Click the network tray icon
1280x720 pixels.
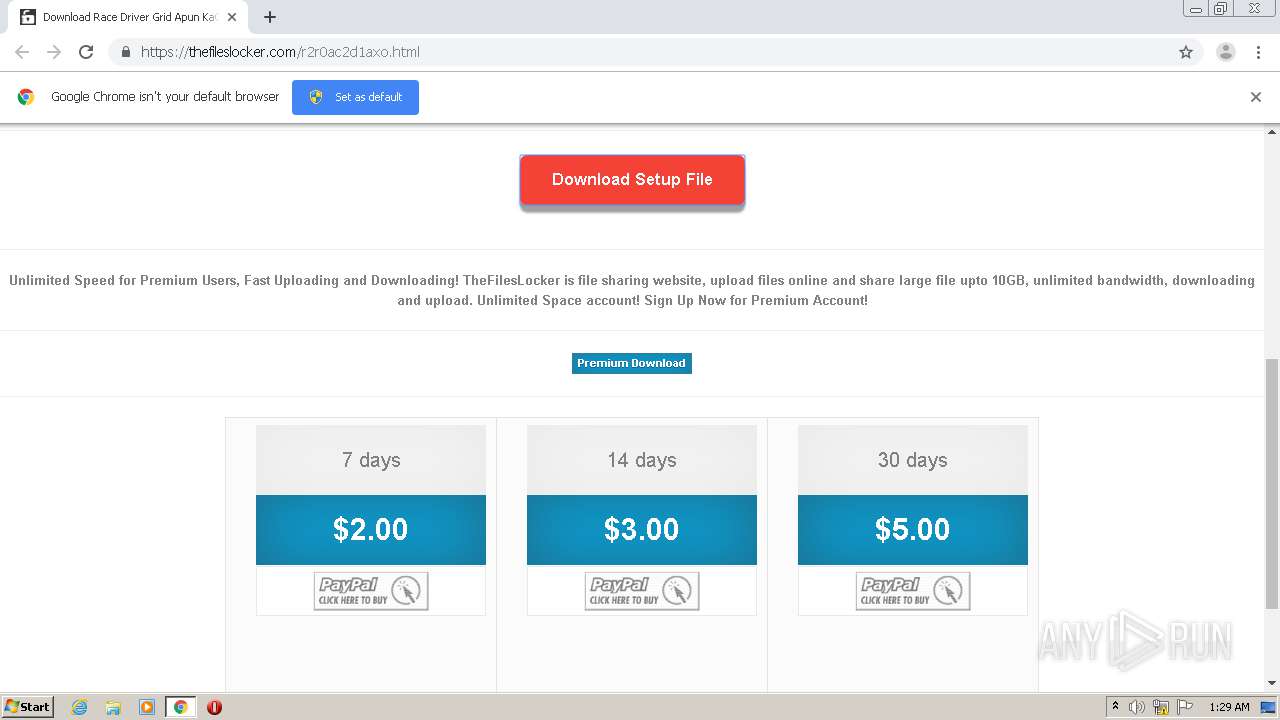coord(1161,707)
